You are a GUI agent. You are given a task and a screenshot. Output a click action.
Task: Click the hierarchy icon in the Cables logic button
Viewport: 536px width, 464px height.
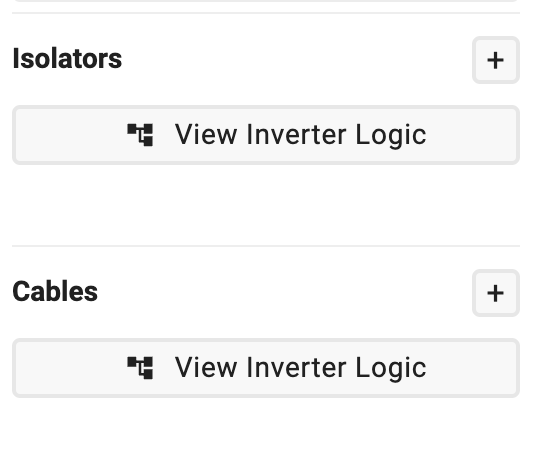point(140,368)
